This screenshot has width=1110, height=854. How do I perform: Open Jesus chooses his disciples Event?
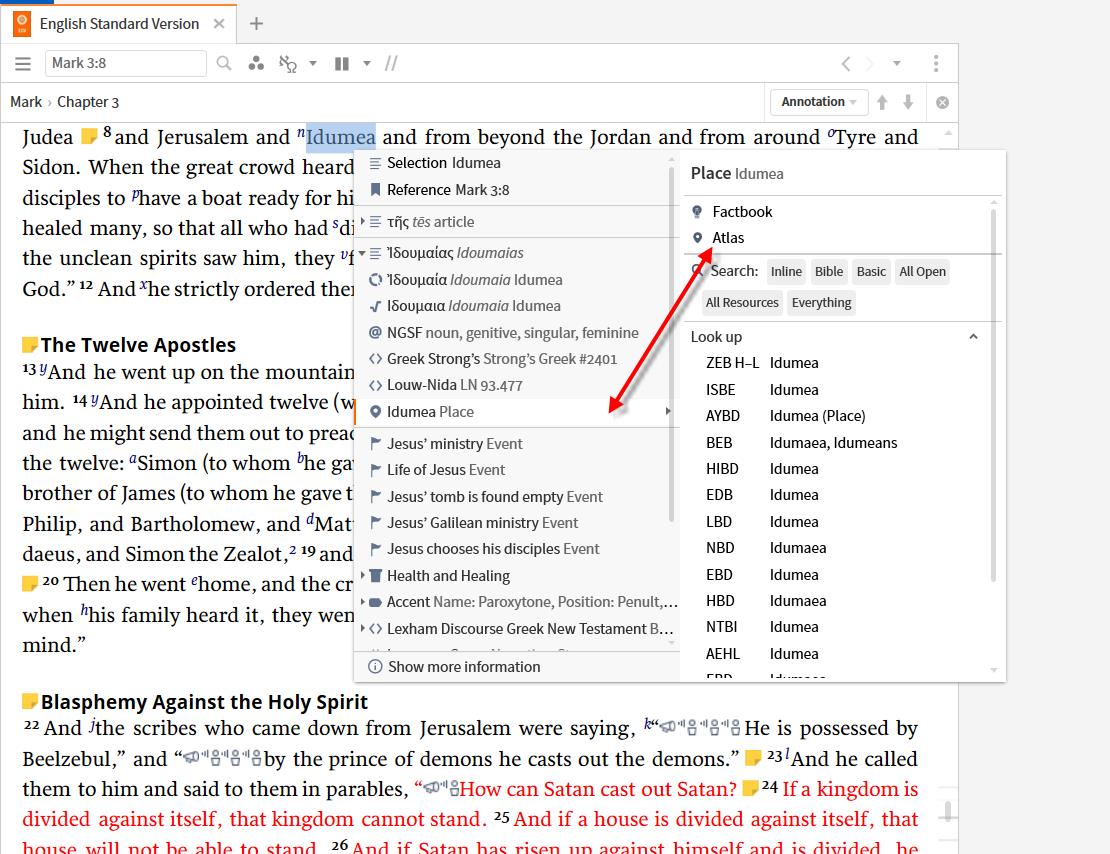485,550
